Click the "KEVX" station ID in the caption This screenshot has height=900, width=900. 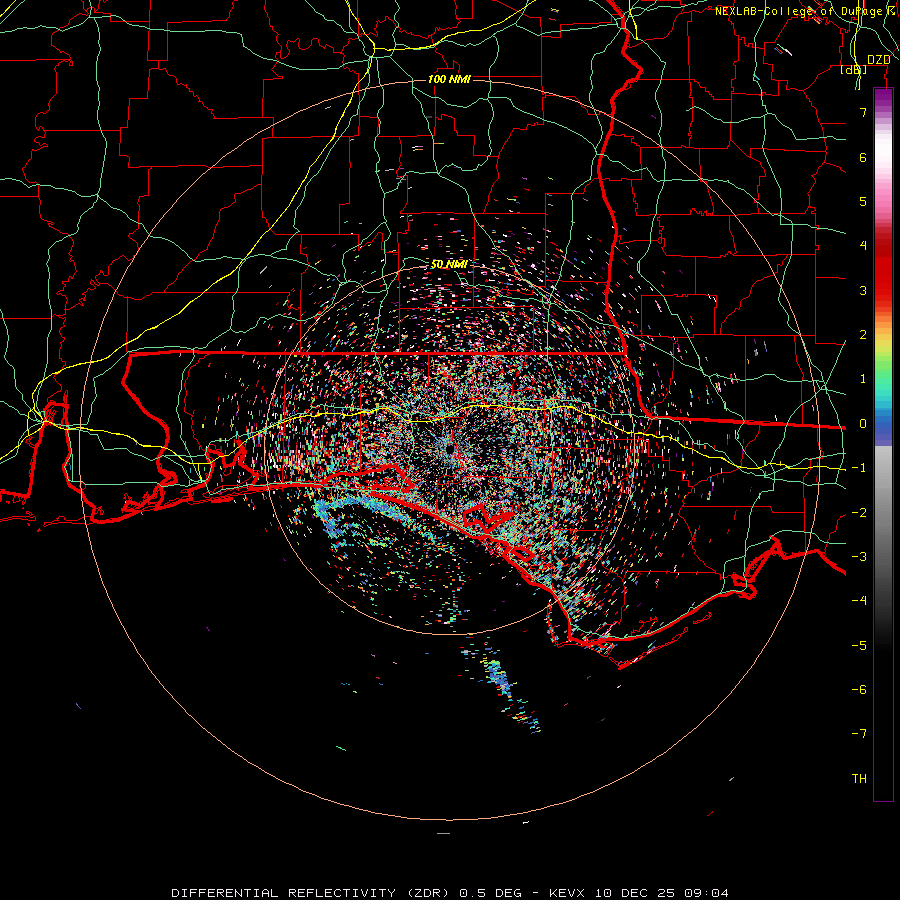[567, 893]
